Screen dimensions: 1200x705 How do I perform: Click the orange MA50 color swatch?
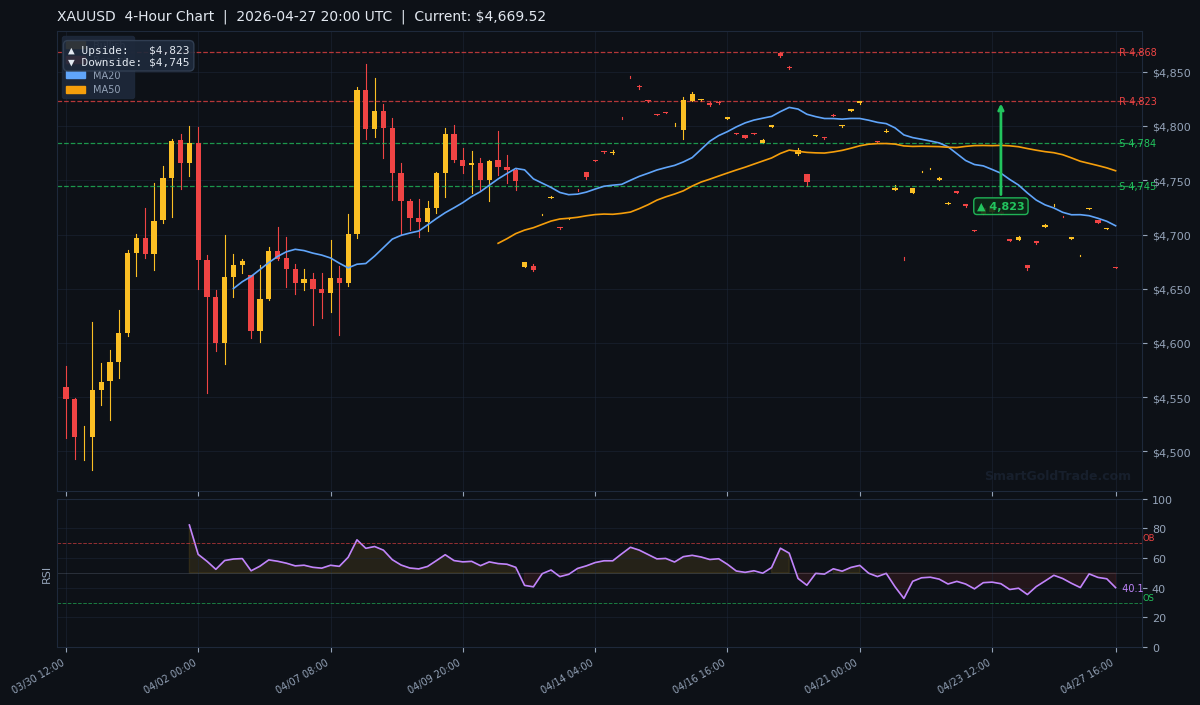pyautogui.click(x=76, y=88)
